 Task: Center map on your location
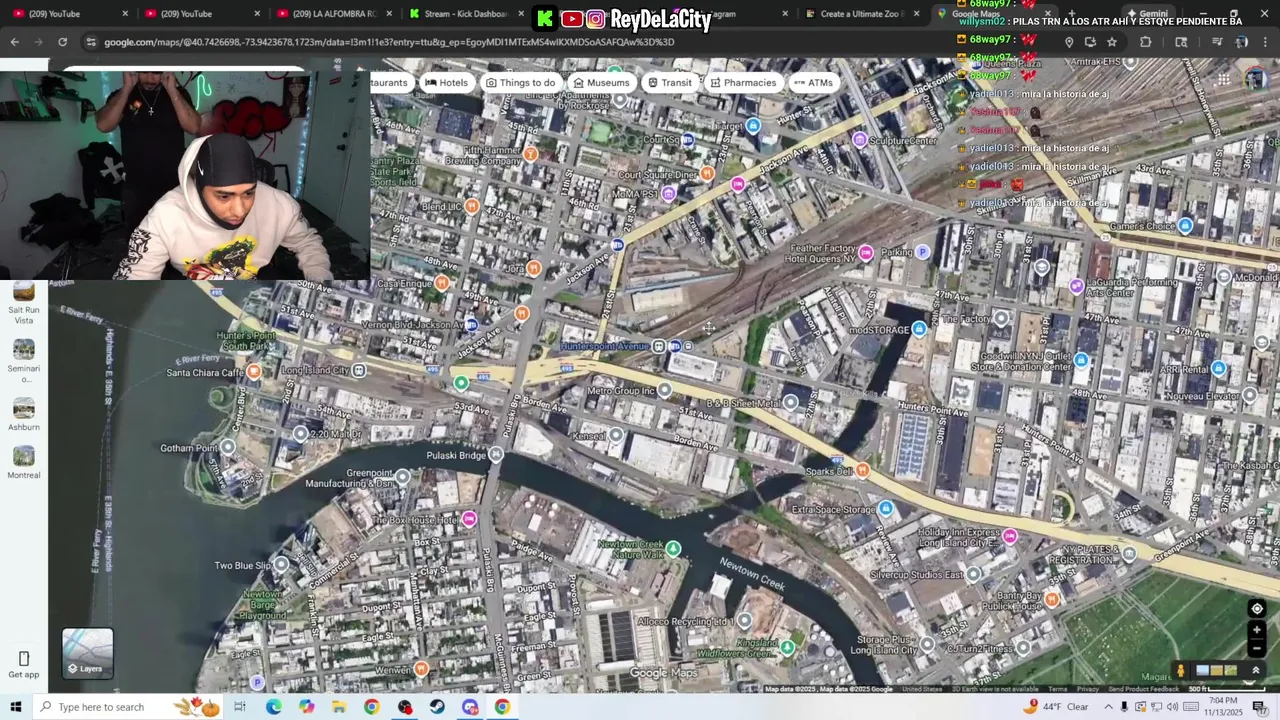pyautogui.click(x=1257, y=609)
